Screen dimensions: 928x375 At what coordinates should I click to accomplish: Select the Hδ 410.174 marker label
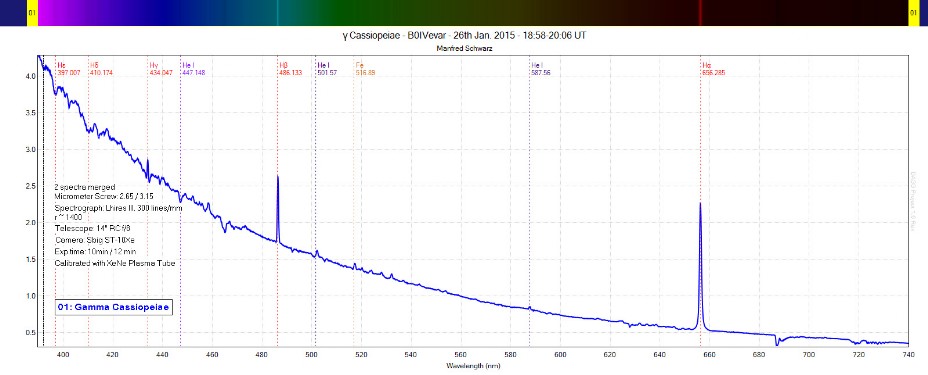click(101, 69)
